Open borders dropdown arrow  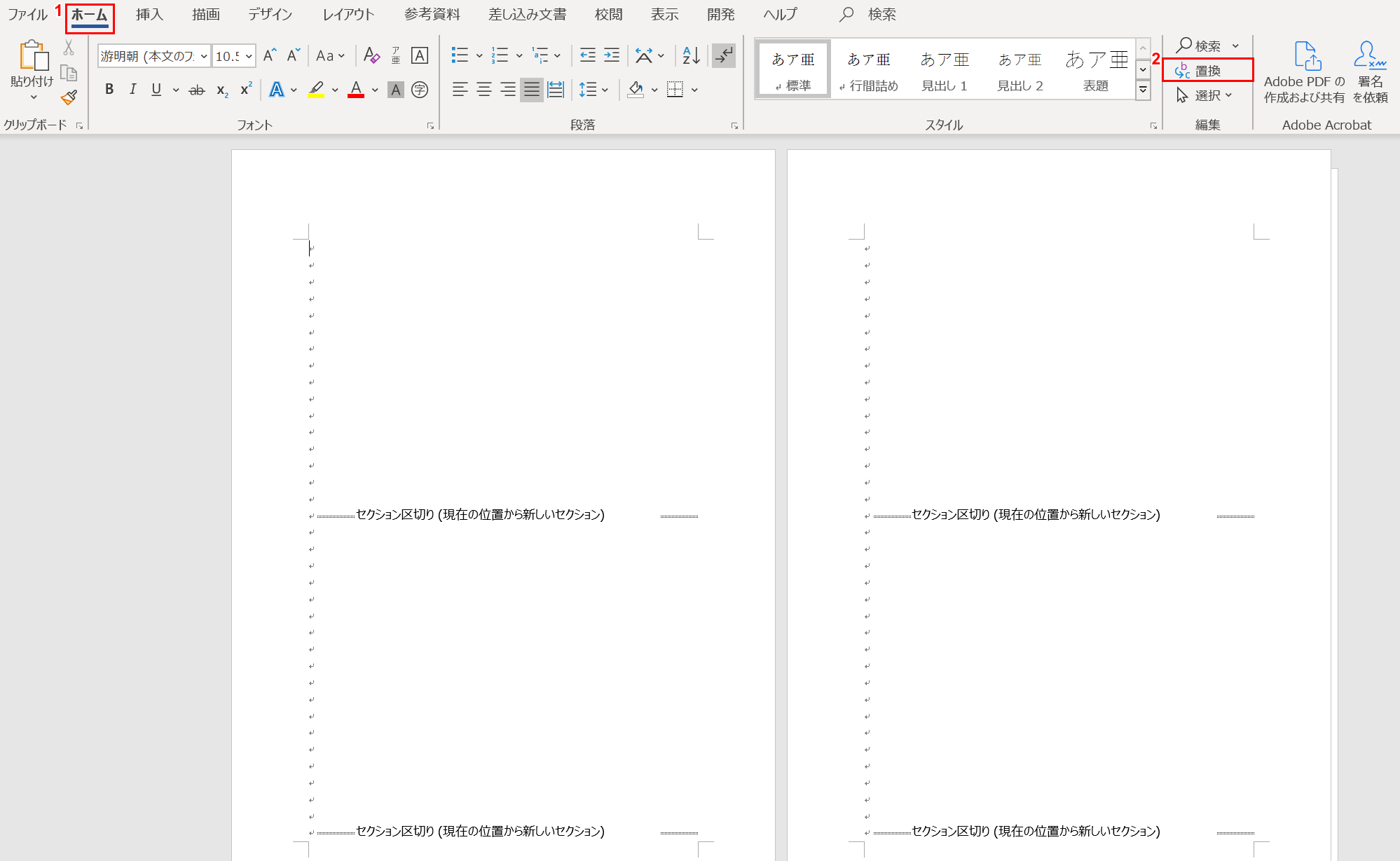(x=694, y=90)
